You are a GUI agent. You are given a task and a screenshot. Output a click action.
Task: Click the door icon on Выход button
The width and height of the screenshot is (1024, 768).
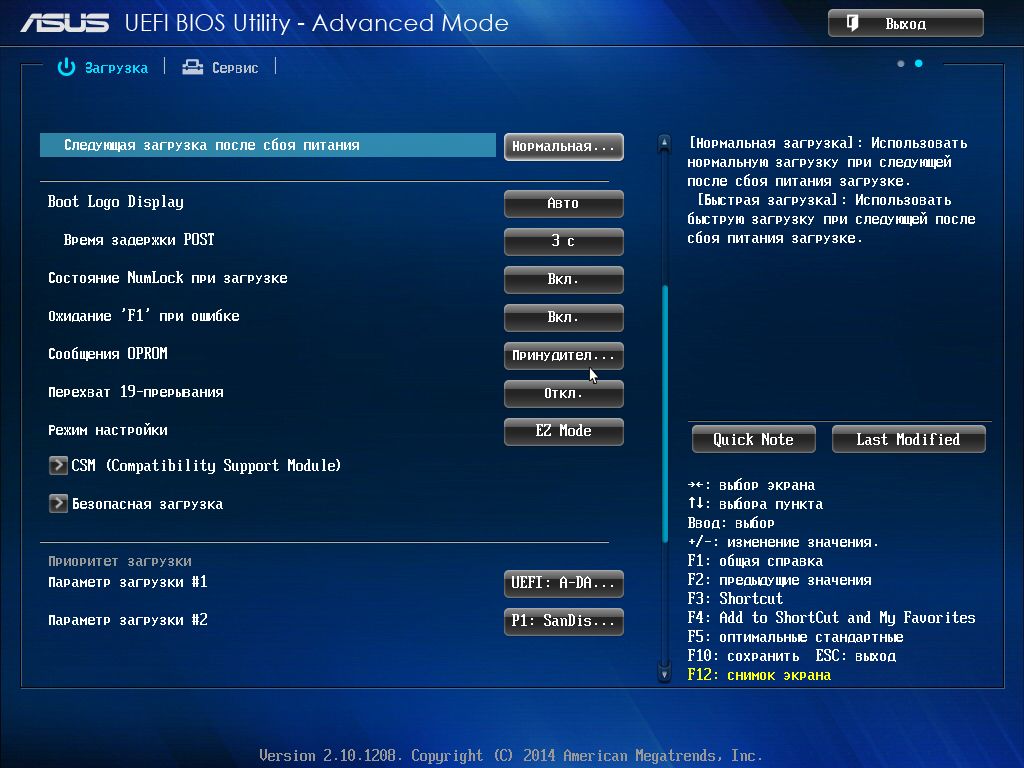coord(852,24)
